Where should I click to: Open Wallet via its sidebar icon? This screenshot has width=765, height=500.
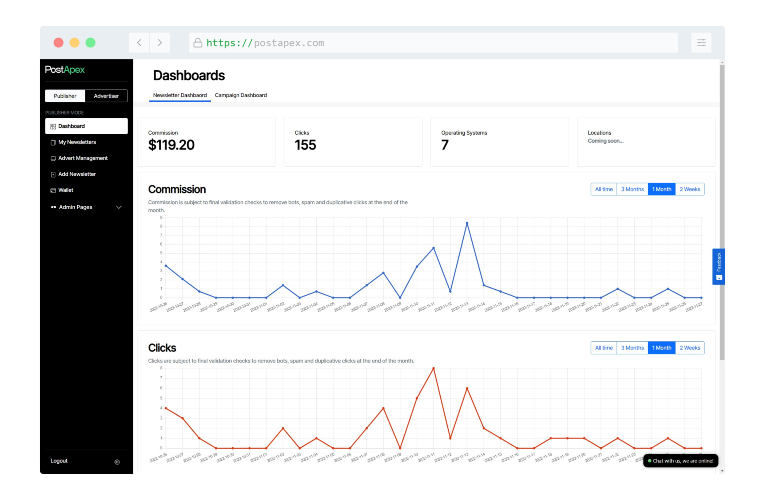(x=53, y=190)
